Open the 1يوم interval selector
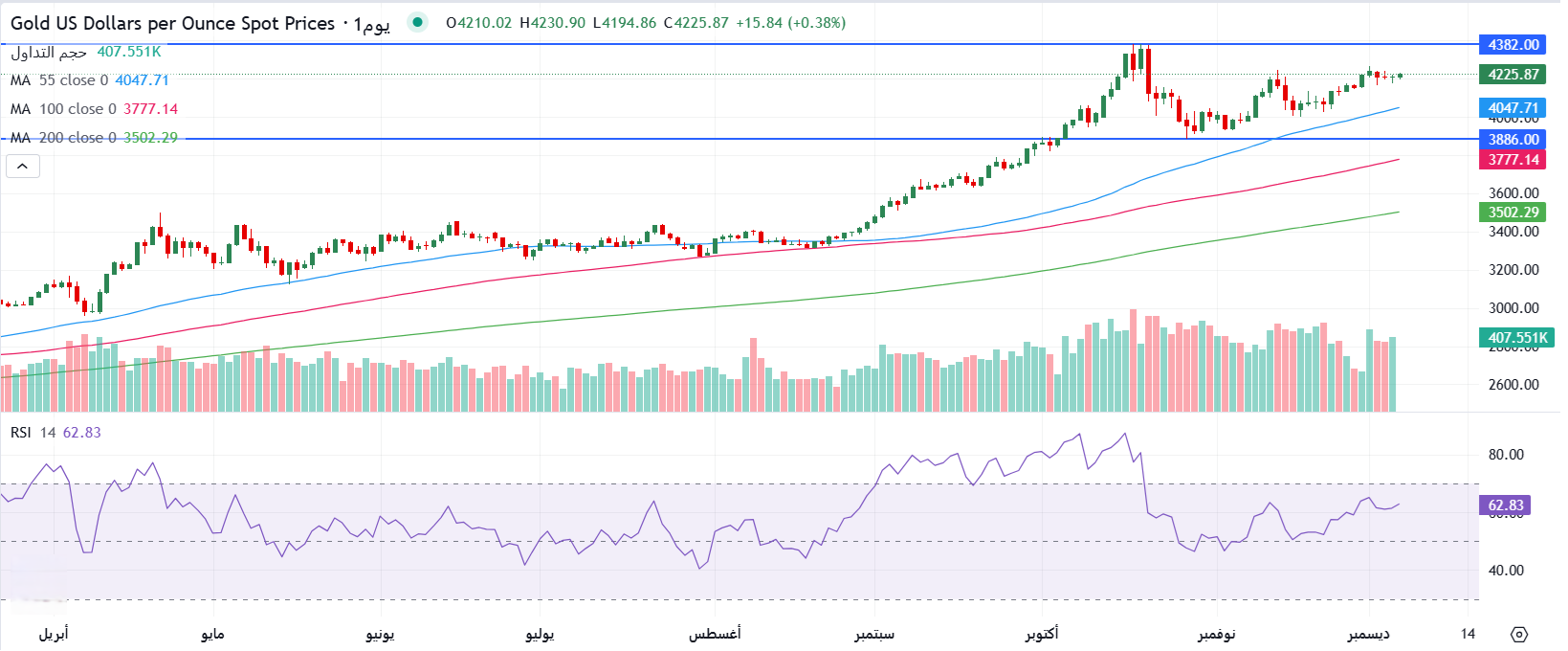Viewport: 1568px width, 651px height. pos(371,24)
